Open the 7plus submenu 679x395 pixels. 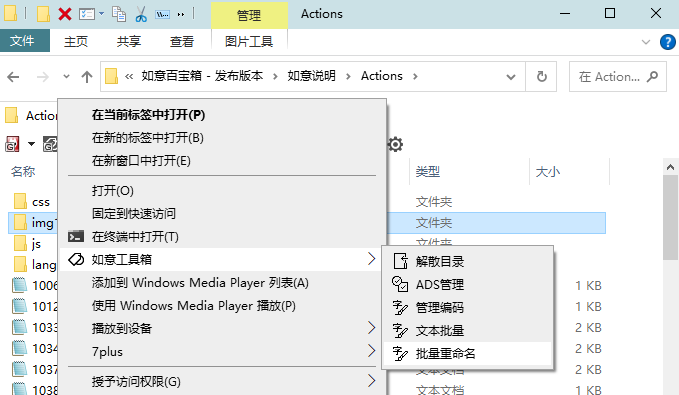(x=222, y=351)
